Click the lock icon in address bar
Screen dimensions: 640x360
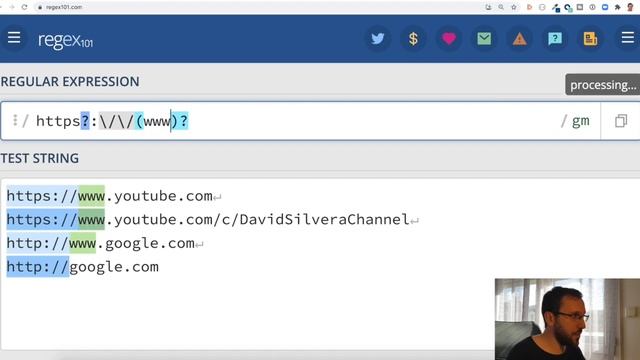click(x=40, y=7)
